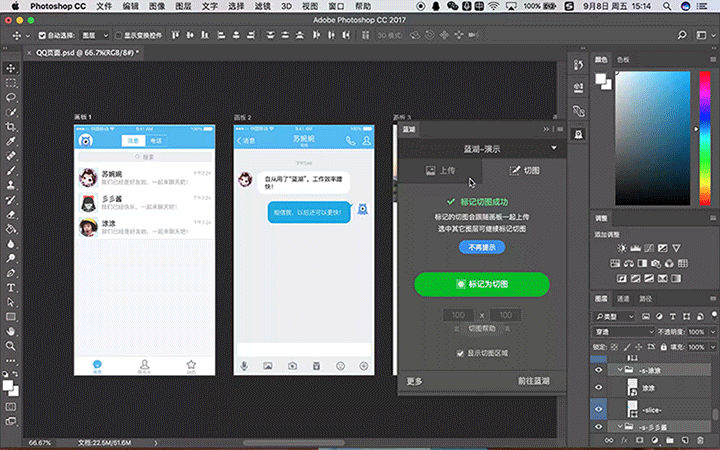Click the align left edges icon
The image size is (720, 450).
[221, 35]
